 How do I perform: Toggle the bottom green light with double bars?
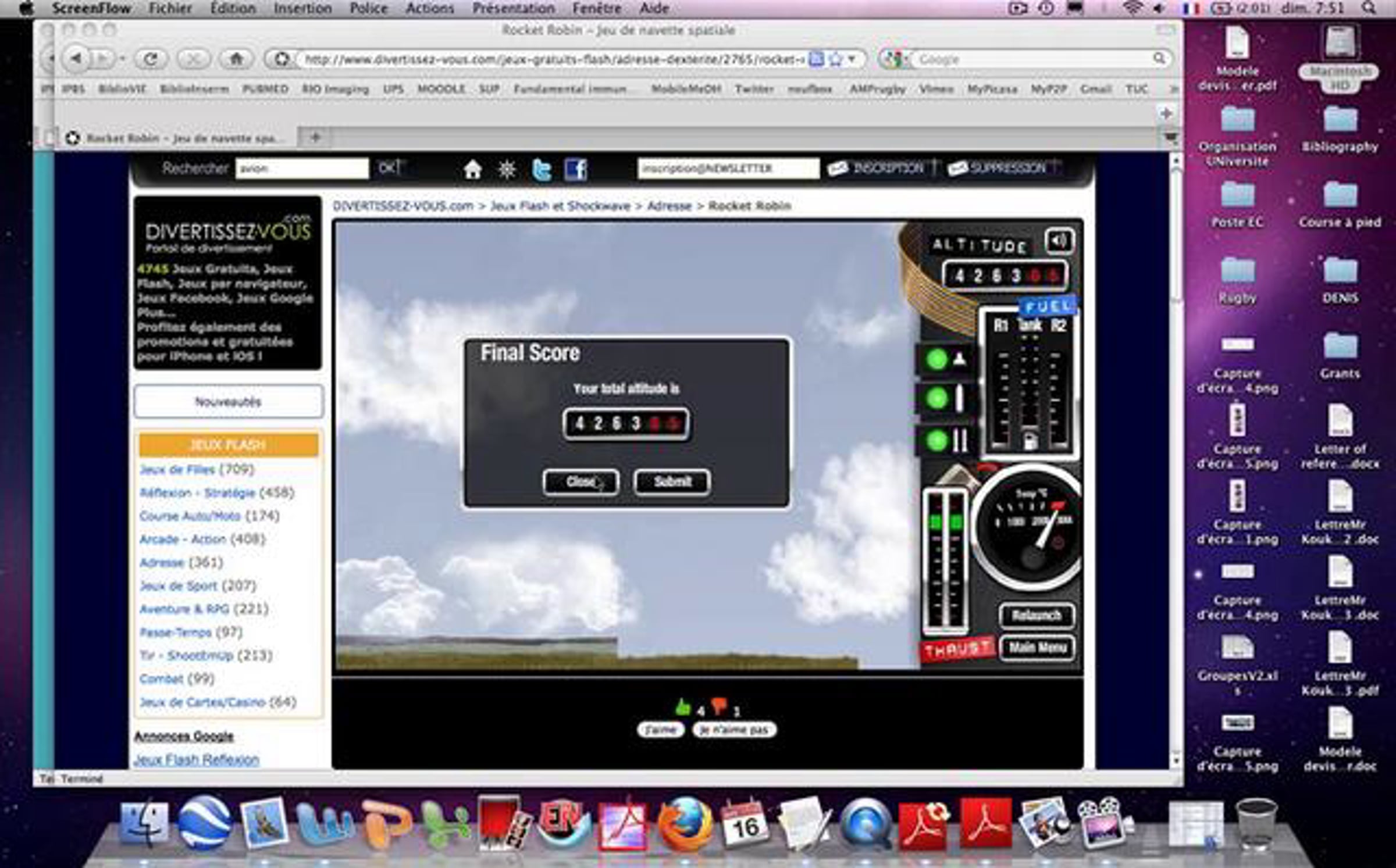[937, 440]
